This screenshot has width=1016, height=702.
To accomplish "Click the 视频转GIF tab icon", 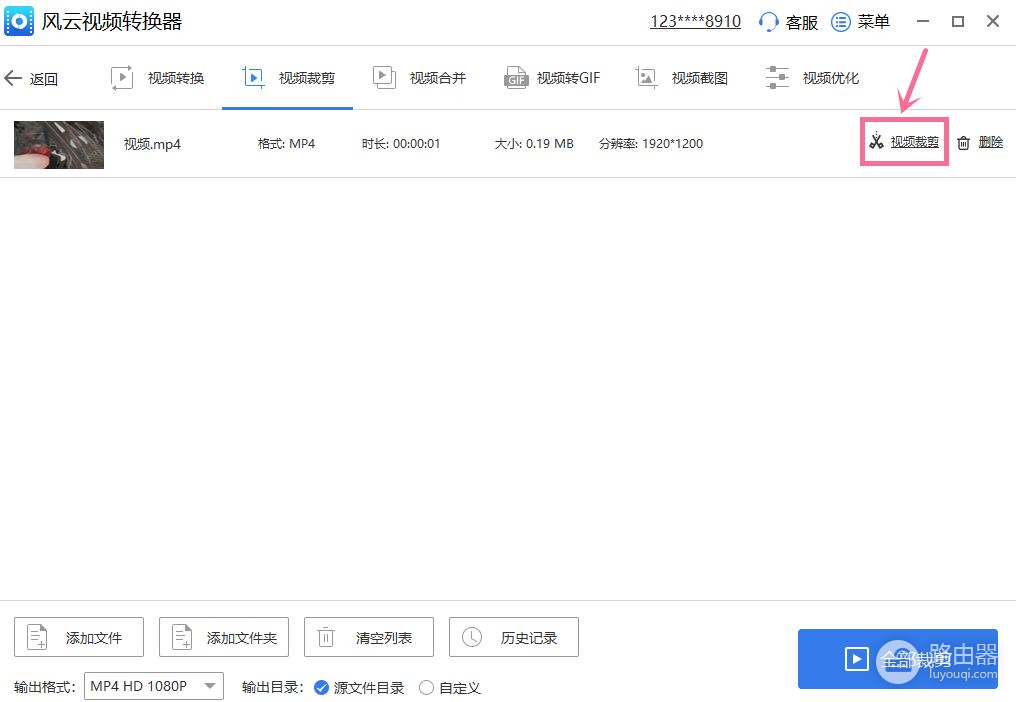I will 516,78.
